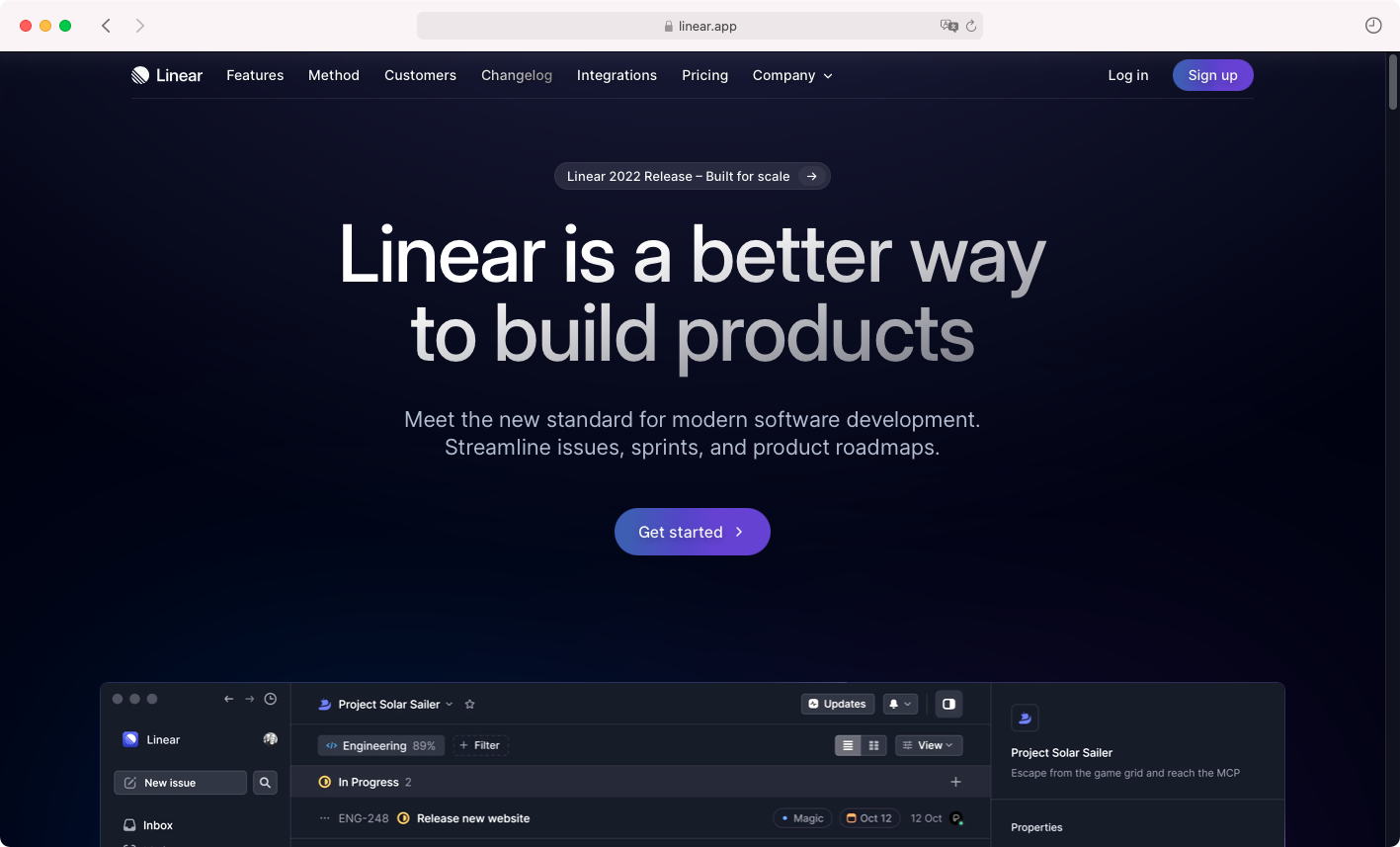
Task: Star the Project Solar Sailer project
Action: [x=469, y=705]
